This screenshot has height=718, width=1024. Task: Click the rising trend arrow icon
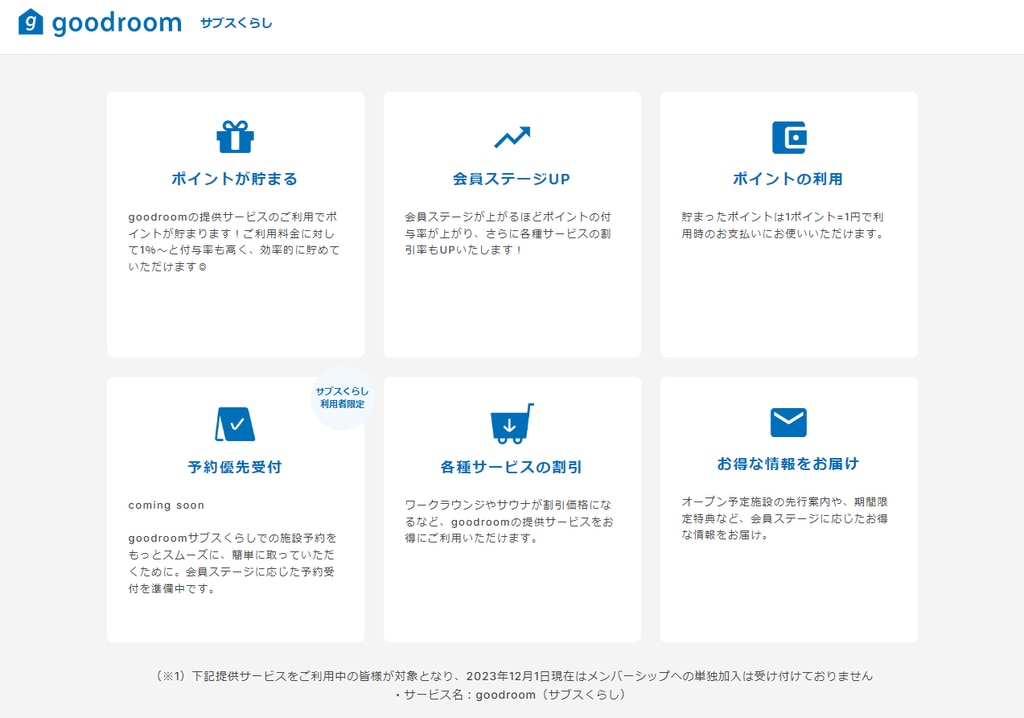(512, 137)
